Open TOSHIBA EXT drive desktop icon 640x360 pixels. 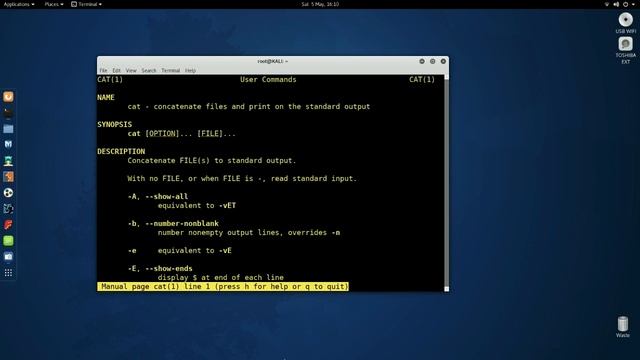tap(625, 44)
